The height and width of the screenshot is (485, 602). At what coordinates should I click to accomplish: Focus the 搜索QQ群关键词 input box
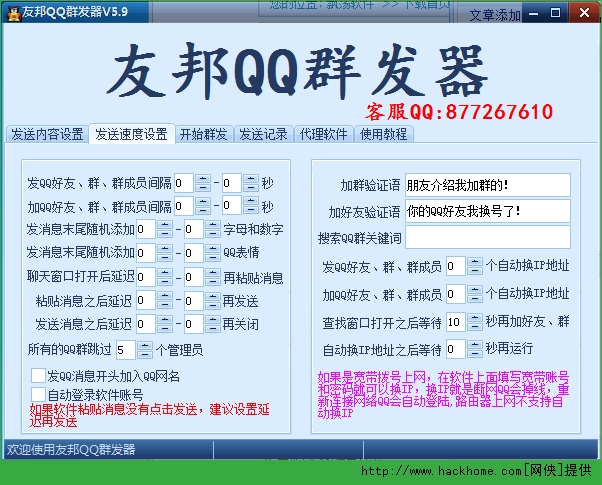click(488, 237)
